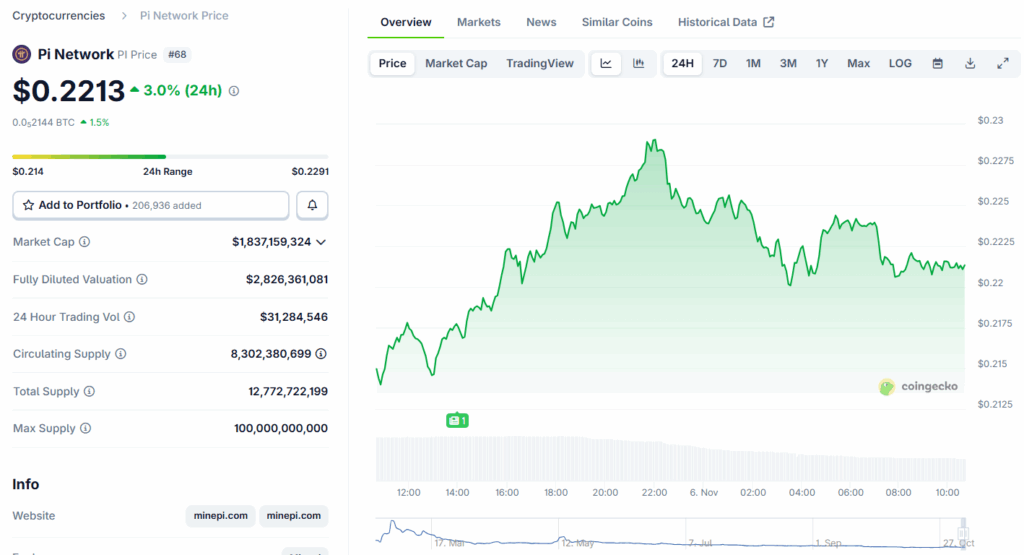Image resolution: width=1024 pixels, height=555 pixels.
Task: Click the #68 rank badge
Action: (x=177, y=55)
